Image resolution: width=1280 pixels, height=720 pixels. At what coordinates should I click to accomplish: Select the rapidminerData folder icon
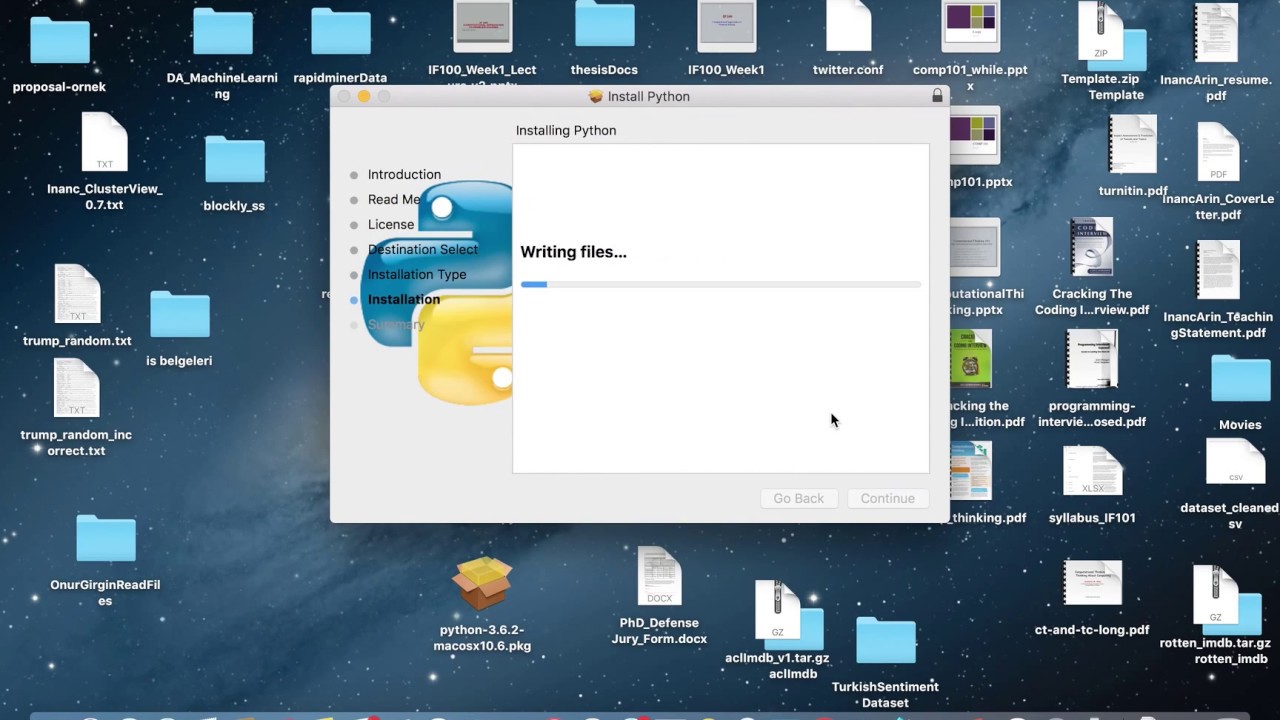341,32
